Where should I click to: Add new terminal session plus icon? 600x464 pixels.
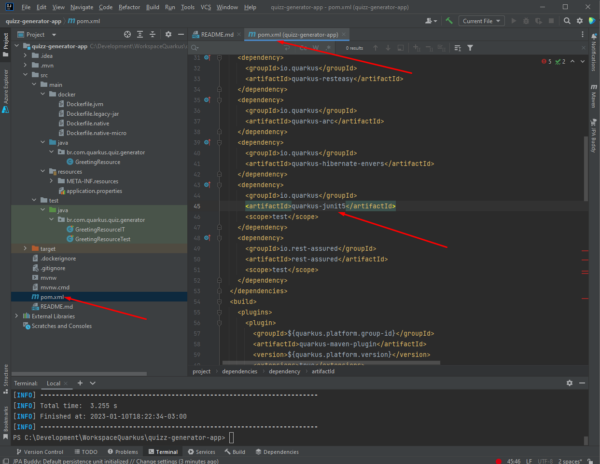click(80, 383)
